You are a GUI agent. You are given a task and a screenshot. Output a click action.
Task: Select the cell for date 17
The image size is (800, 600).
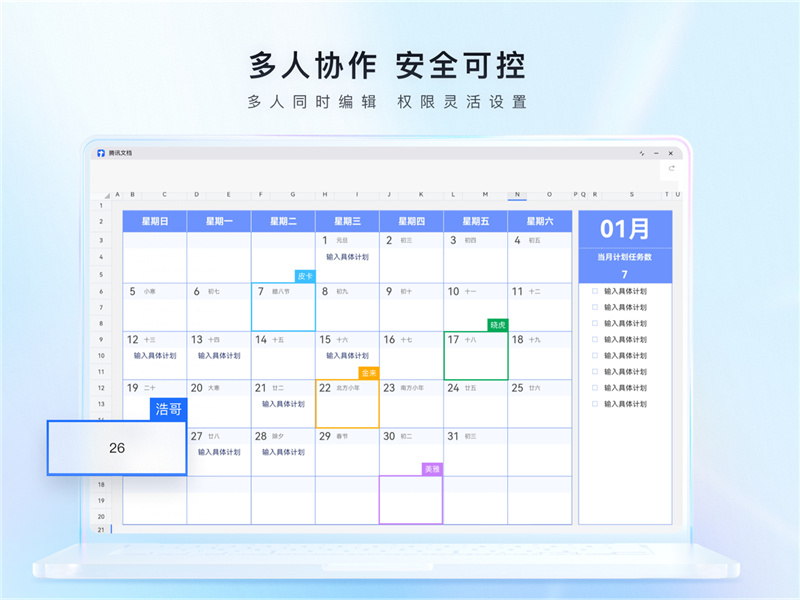[475, 357]
